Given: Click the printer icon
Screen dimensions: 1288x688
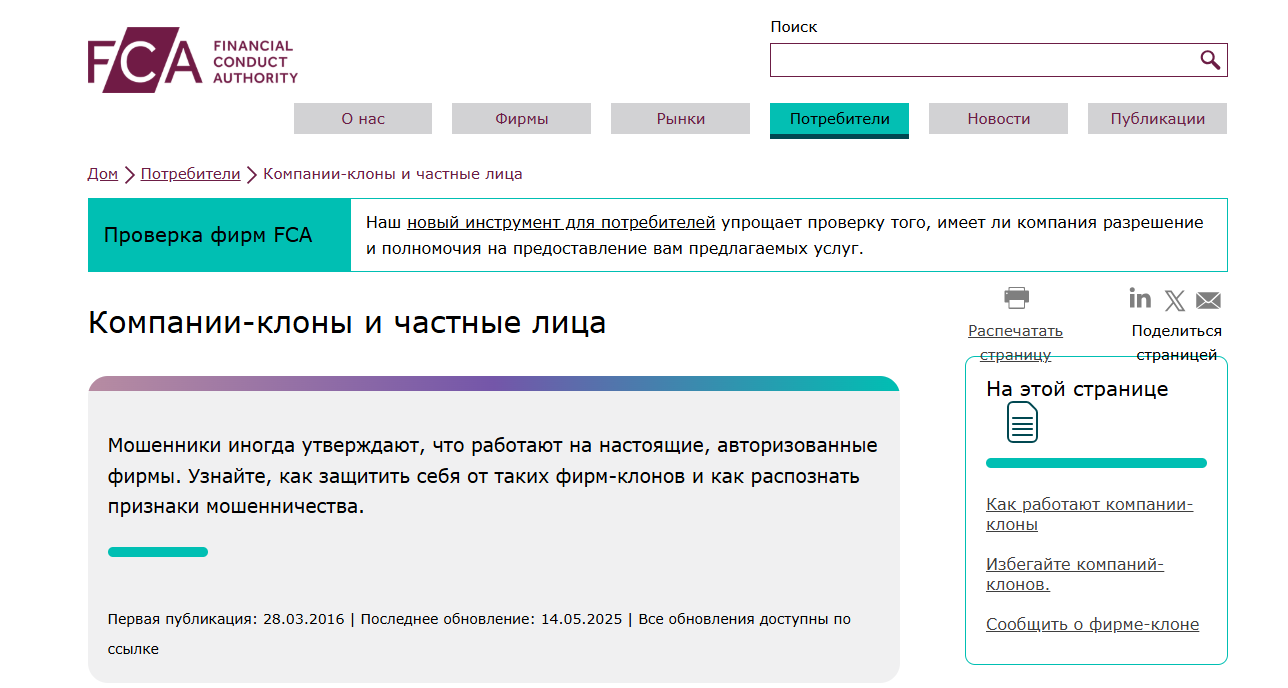Looking at the screenshot, I should [1016, 297].
